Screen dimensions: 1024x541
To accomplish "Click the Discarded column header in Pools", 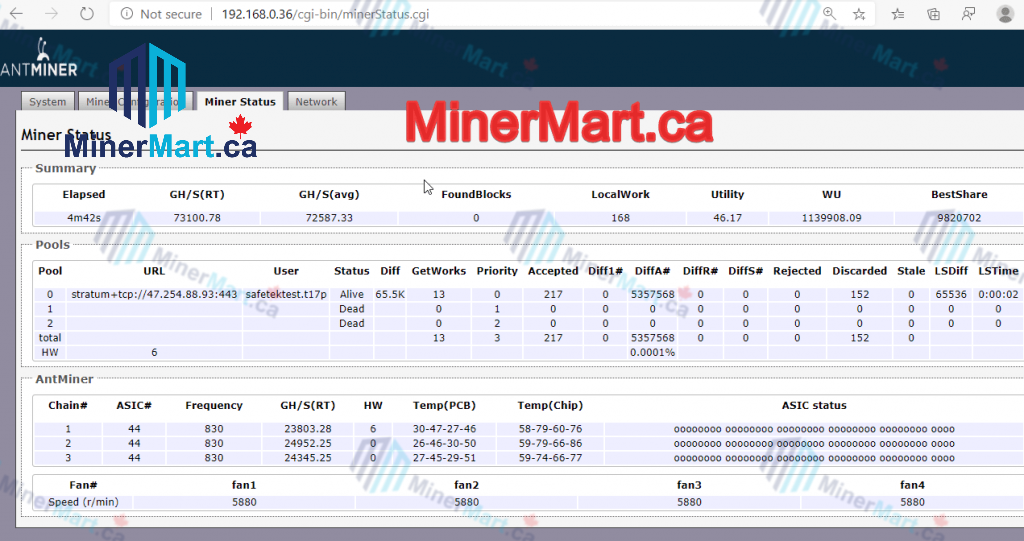I will tap(859, 270).
